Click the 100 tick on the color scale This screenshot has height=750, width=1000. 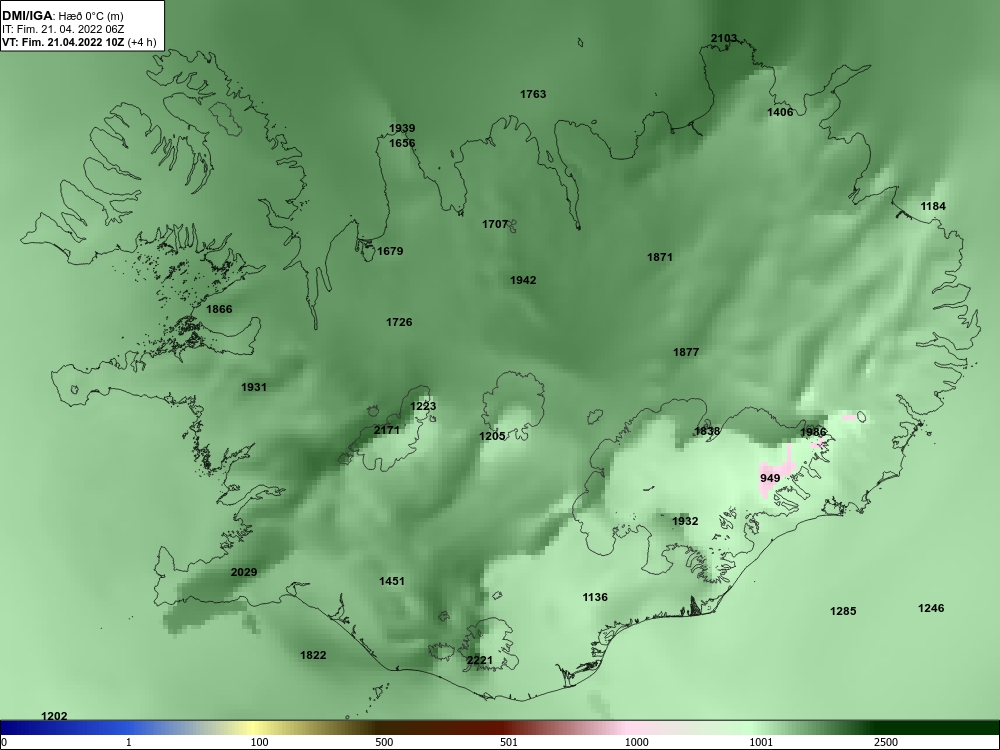click(259, 742)
